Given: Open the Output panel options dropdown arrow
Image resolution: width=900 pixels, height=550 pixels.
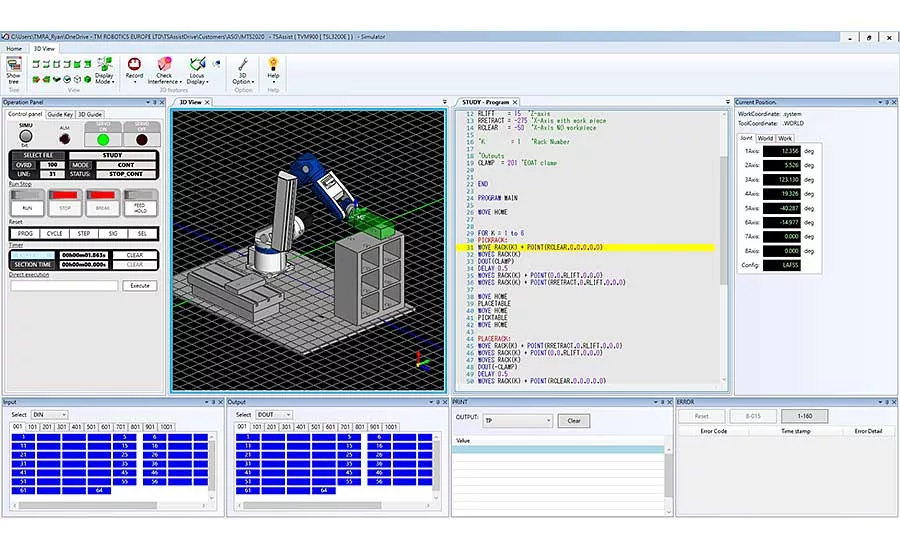Looking at the screenshot, I should point(431,402).
